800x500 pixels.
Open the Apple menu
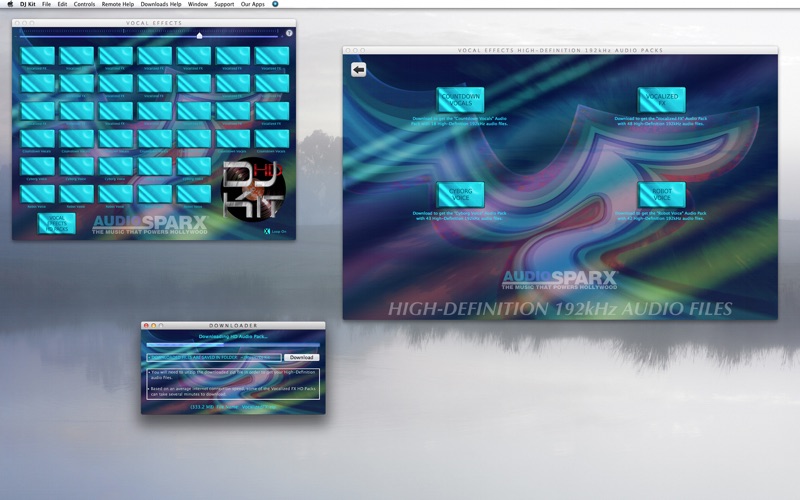(x=10, y=4)
